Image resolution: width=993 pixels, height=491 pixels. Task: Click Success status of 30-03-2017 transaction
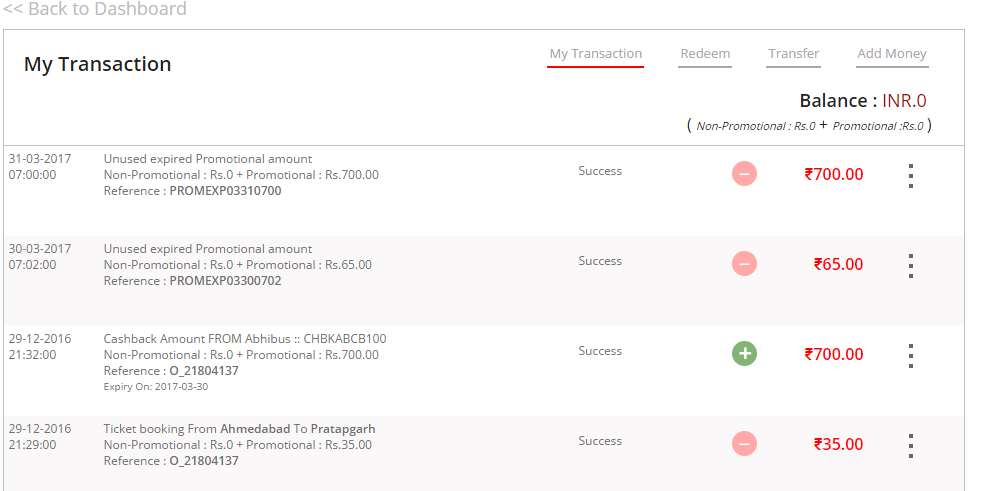pos(600,261)
